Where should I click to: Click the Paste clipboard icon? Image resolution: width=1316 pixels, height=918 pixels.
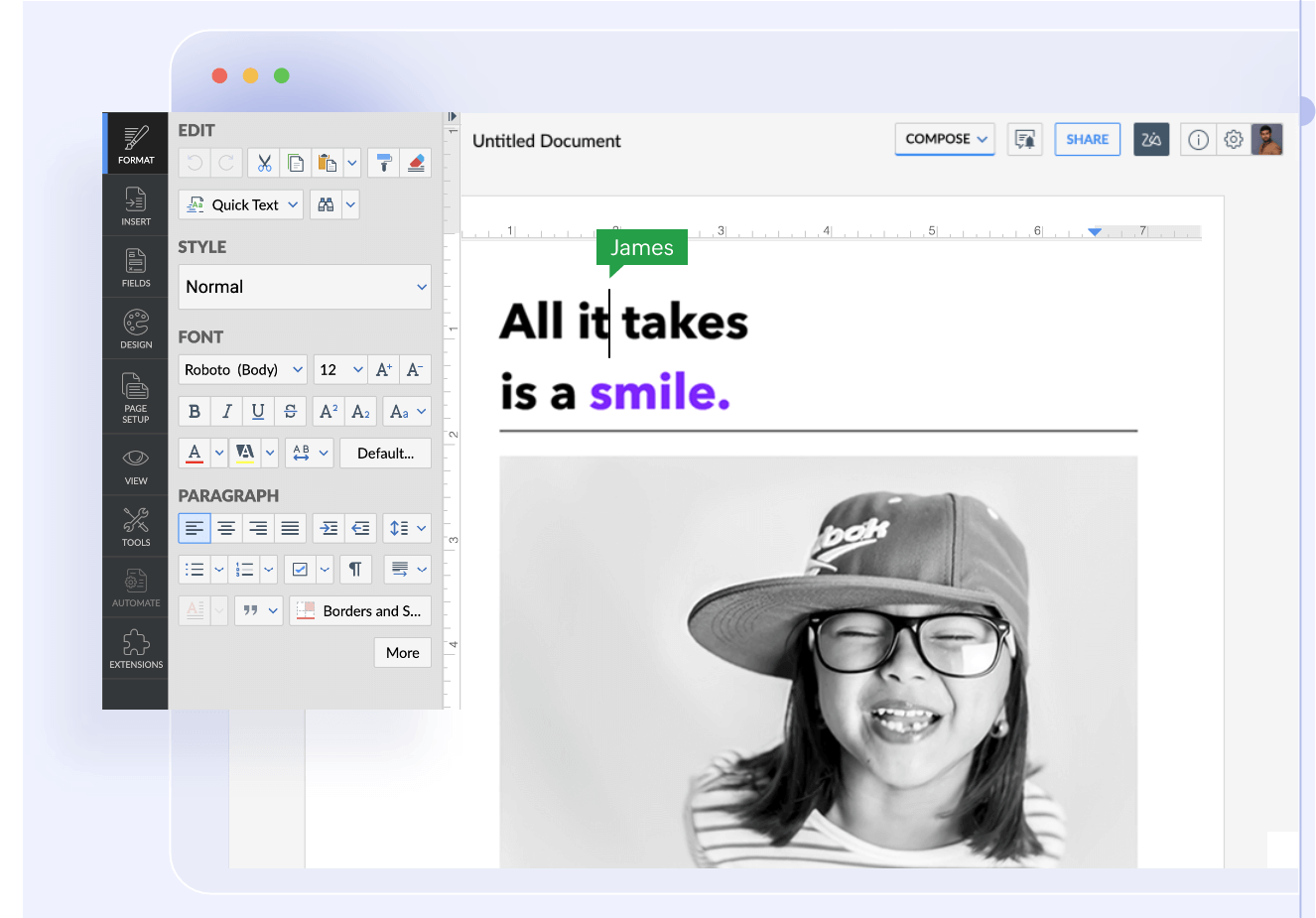[x=327, y=163]
